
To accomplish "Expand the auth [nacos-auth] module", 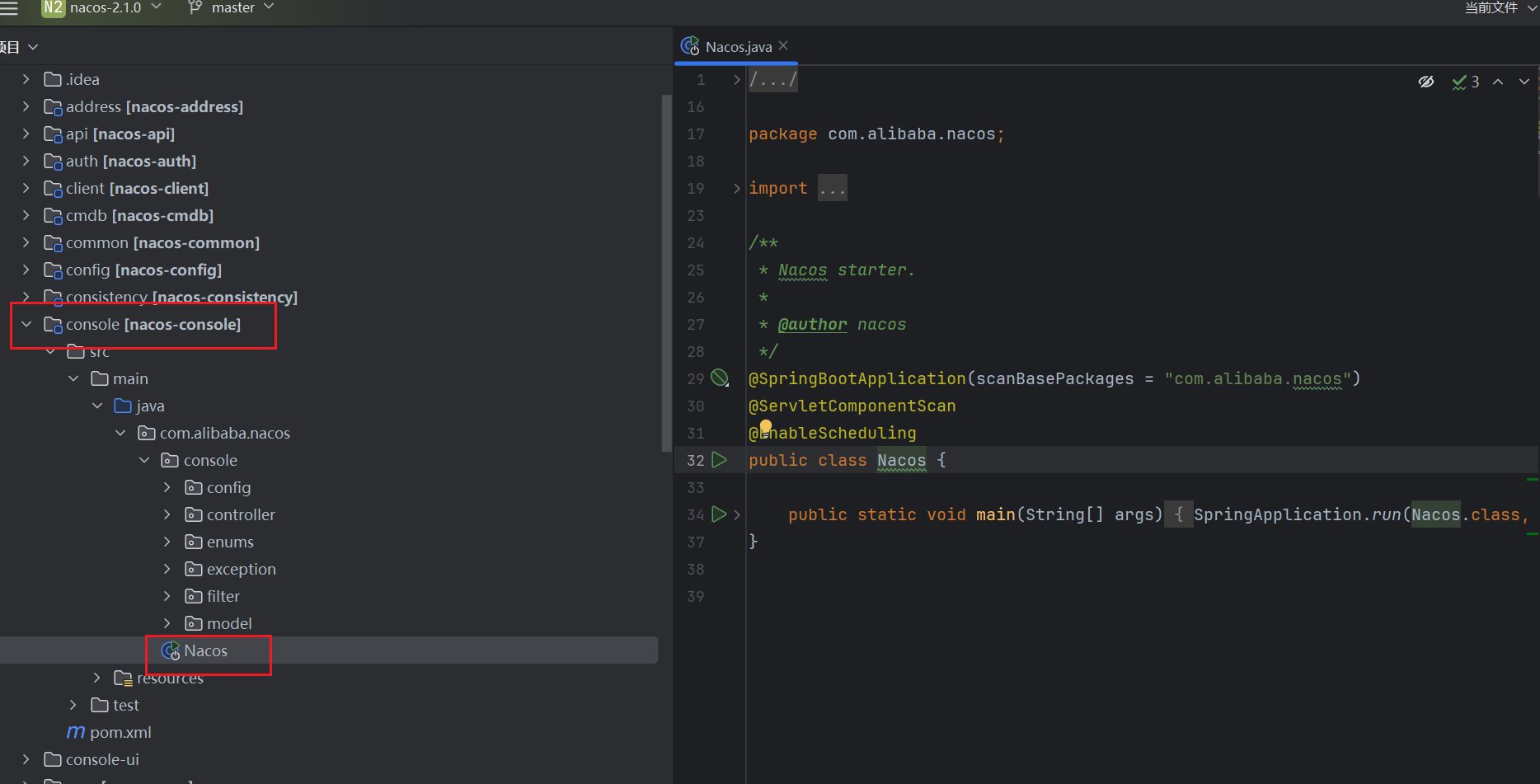I will click(x=26, y=161).
